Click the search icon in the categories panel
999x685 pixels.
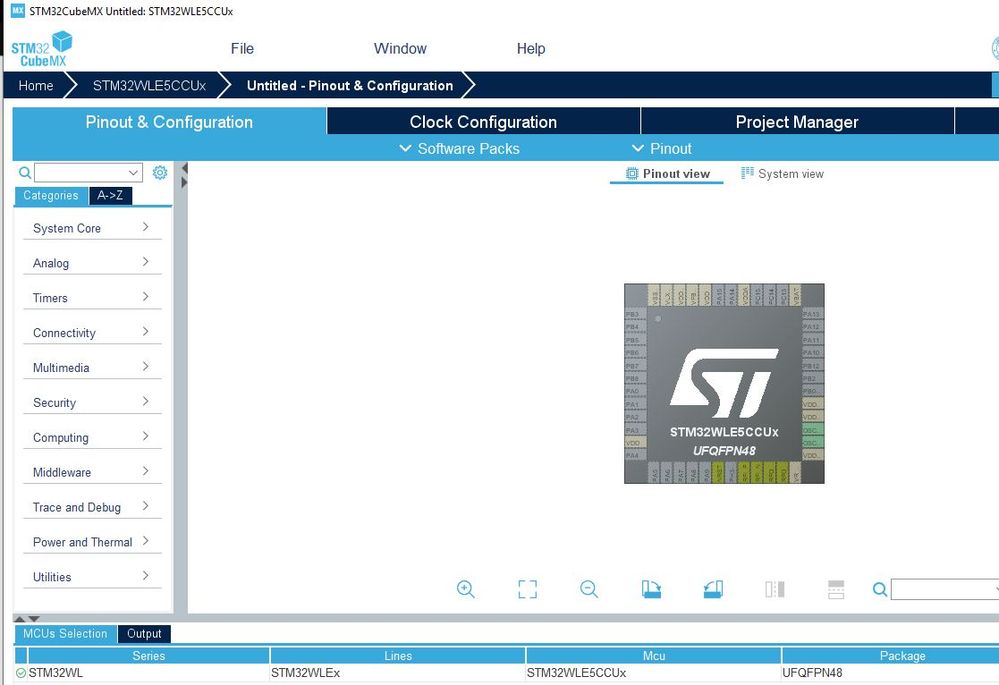point(25,173)
